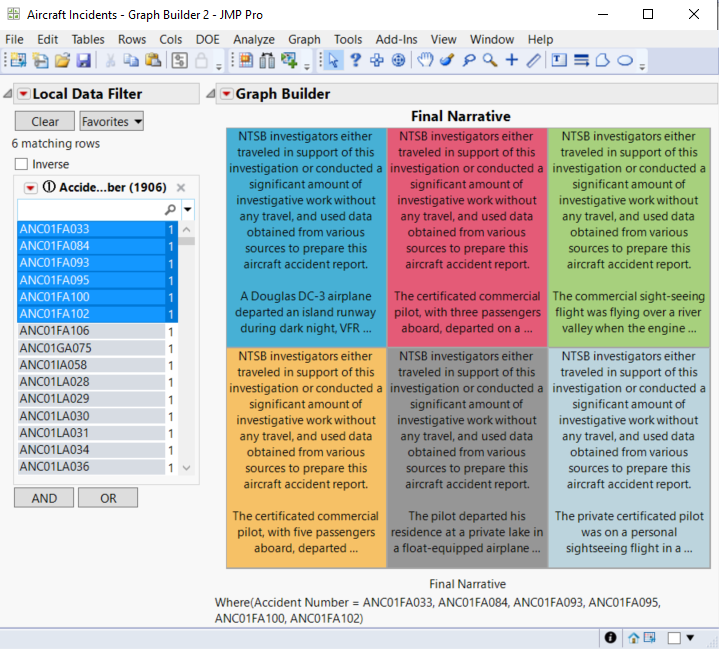Screen dimensions: 719x649
Task: Select the Grabber hand tool
Action: [425, 61]
